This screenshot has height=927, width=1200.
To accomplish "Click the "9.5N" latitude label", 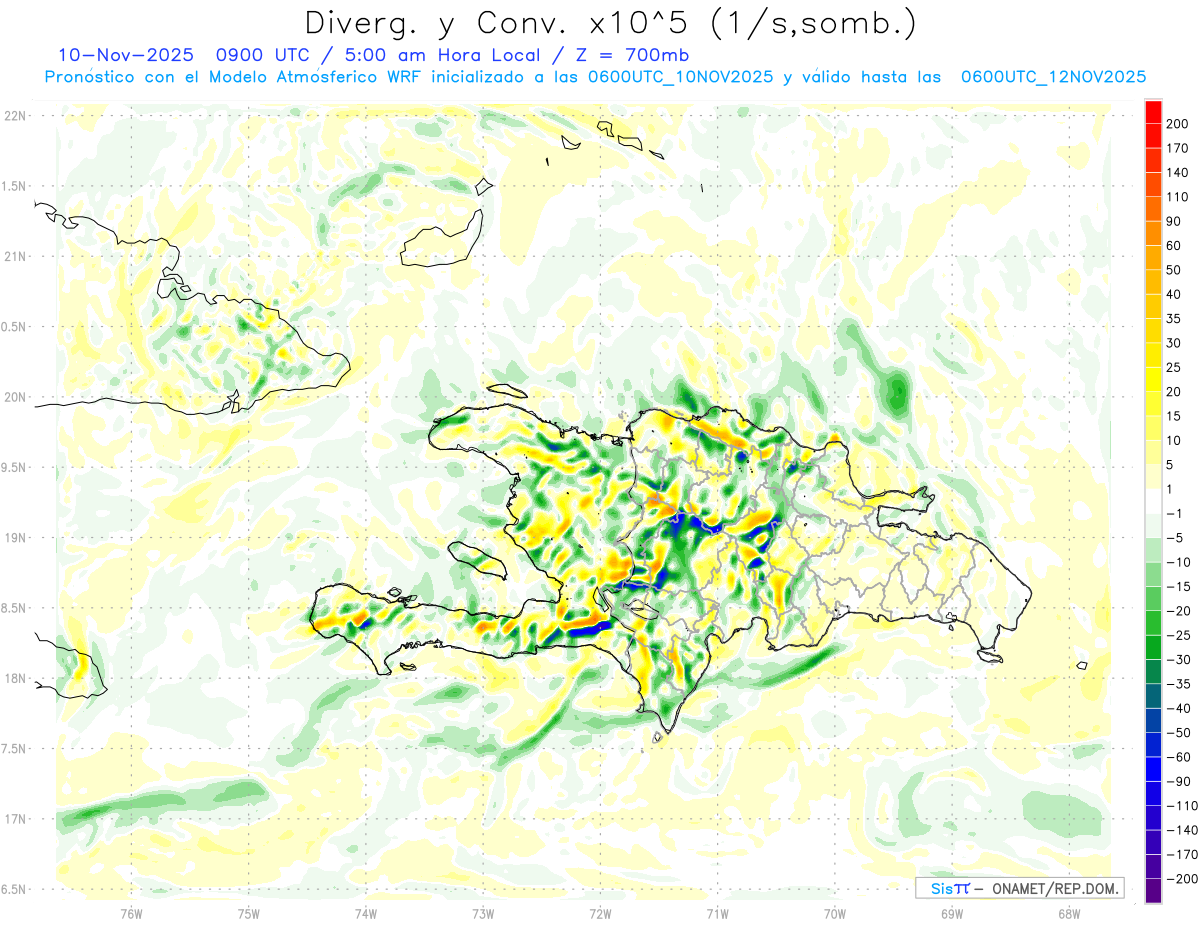I will click(x=15, y=468).
